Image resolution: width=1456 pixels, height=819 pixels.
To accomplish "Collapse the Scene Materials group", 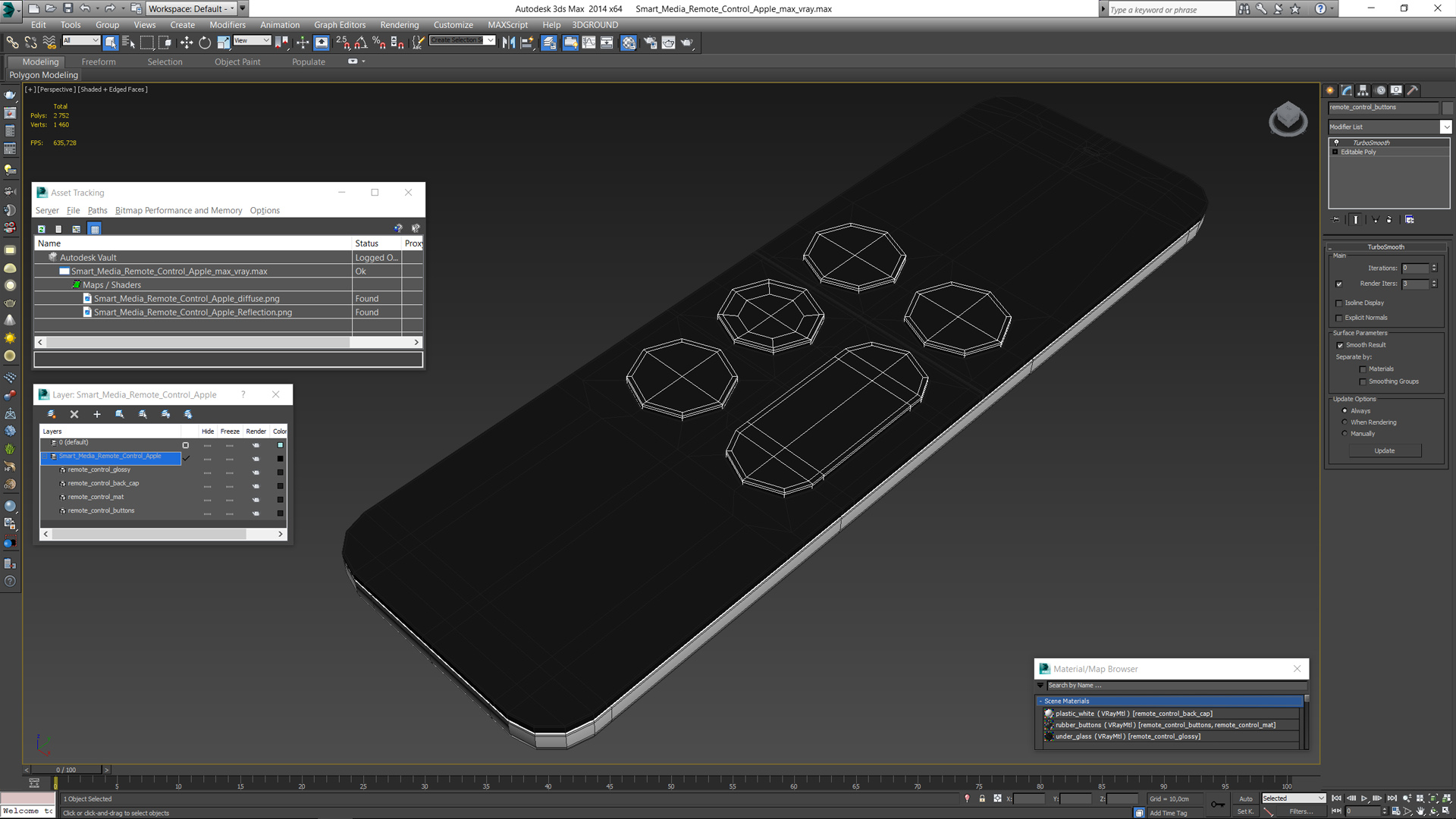I will (x=1040, y=701).
